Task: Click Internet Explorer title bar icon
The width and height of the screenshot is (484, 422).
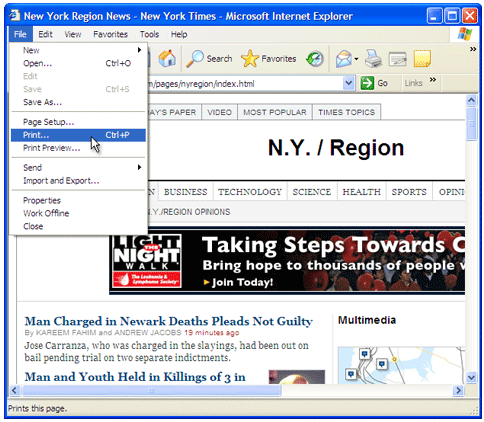Action: [x=14, y=15]
